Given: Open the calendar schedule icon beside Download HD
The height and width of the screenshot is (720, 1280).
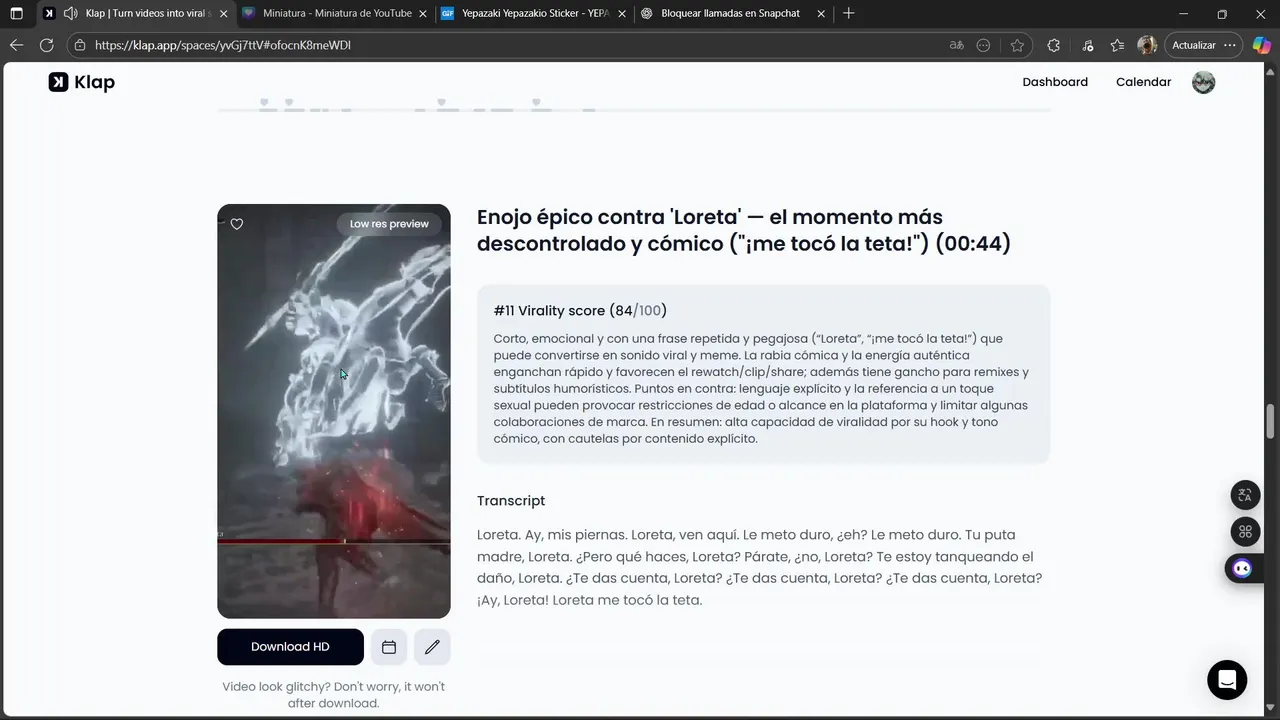Looking at the screenshot, I should 389,647.
